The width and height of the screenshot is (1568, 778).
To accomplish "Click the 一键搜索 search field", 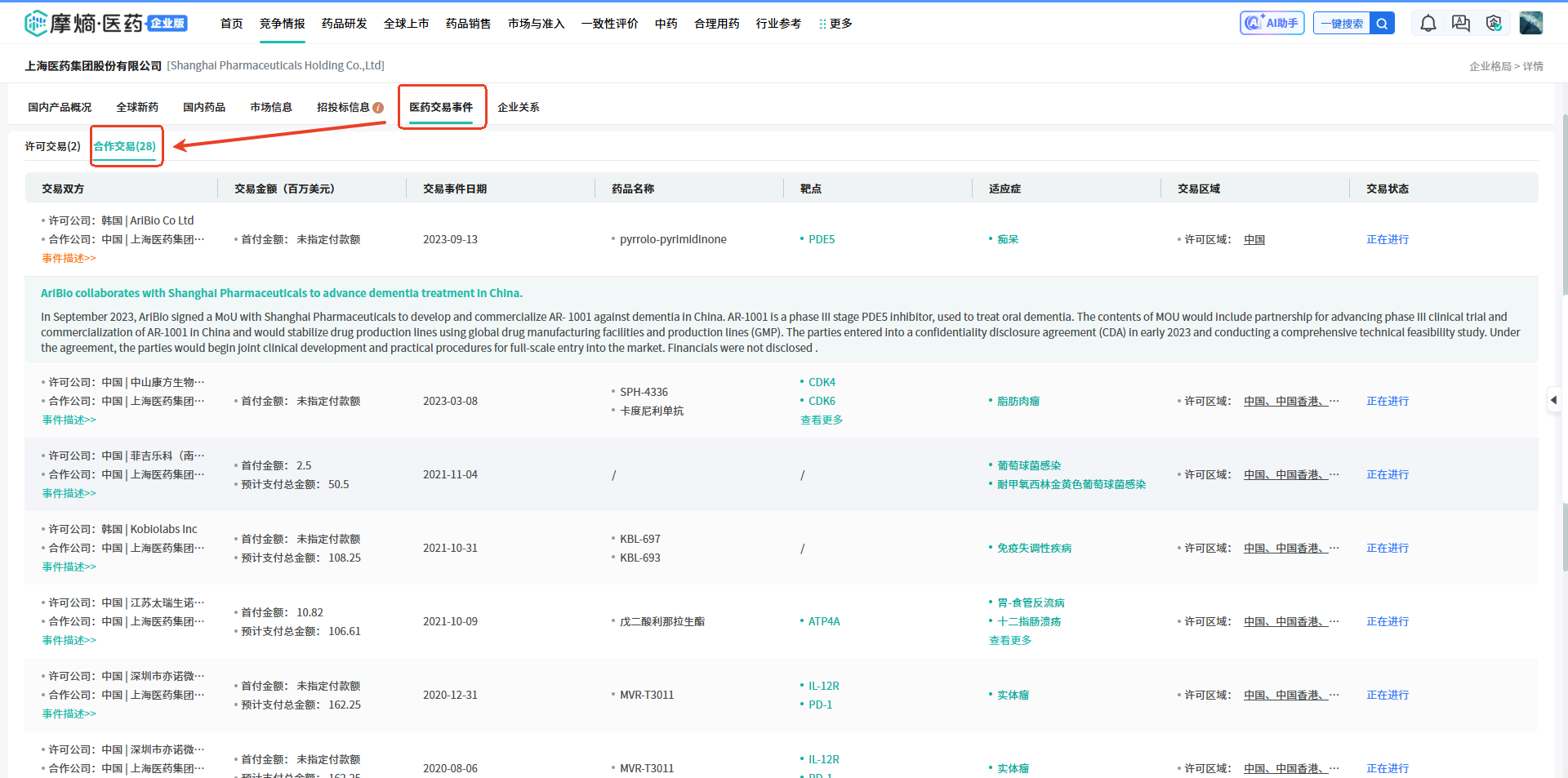I will pos(1342,24).
